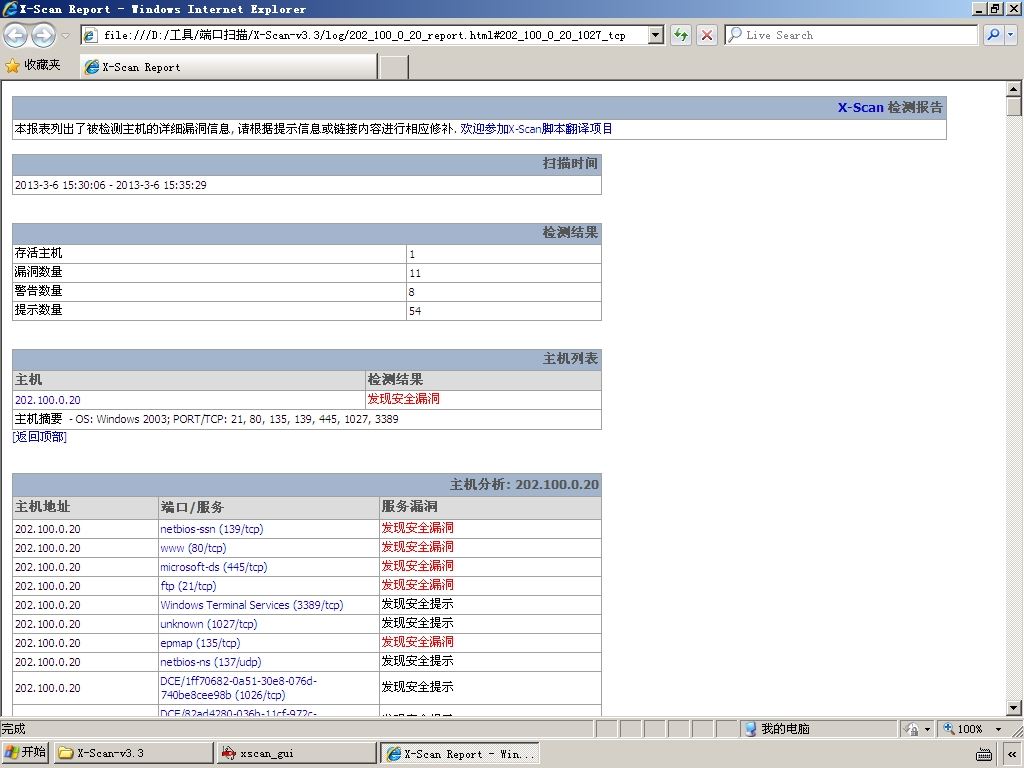1024x768 pixels.
Task: Select the X-Scan Report browser tab
Action: (x=229, y=67)
